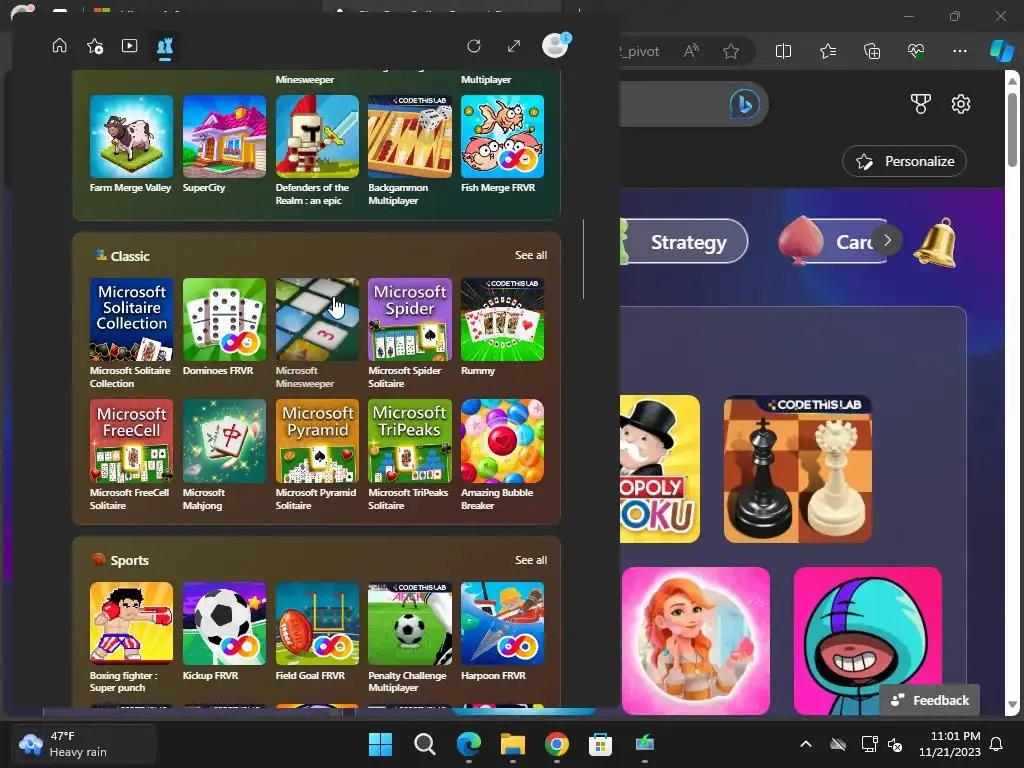This screenshot has height=768, width=1024.
Task: Expand the games panel to full view
Action: [x=514, y=46]
